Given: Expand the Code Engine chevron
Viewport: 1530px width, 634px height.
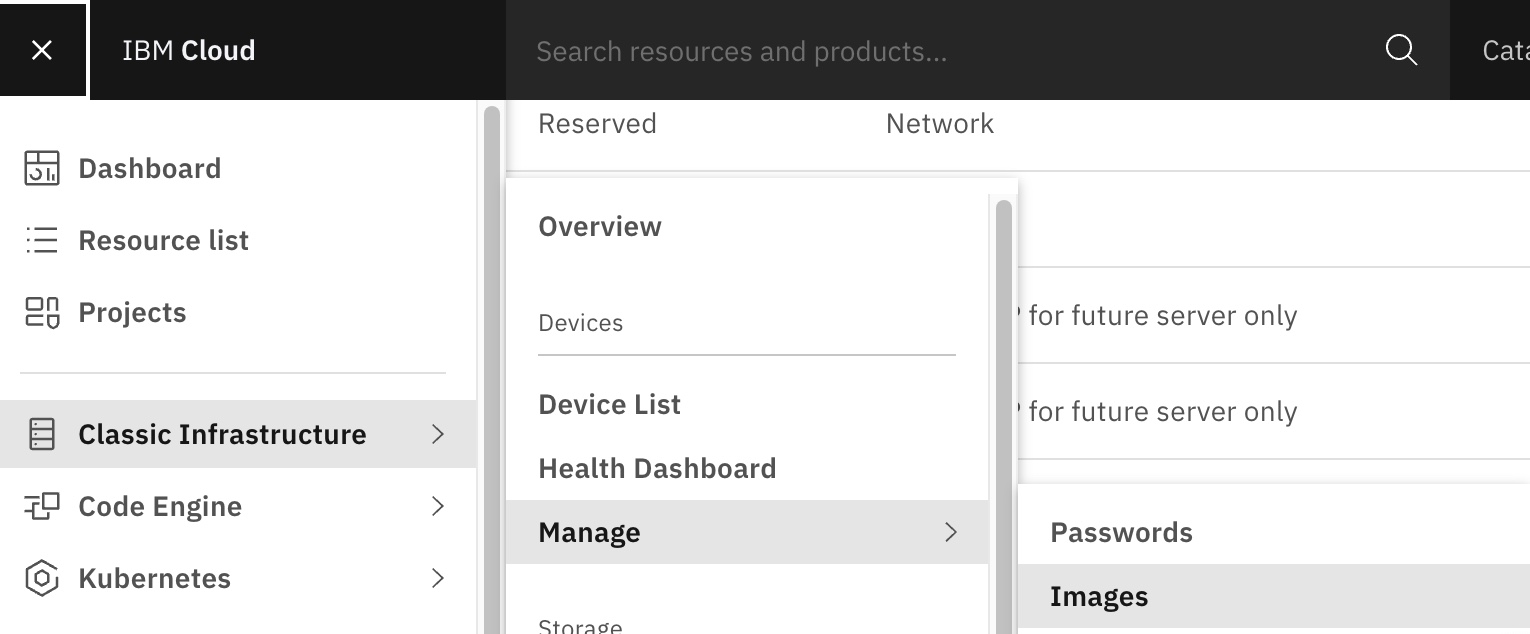Looking at the screenshot, I should point(437,506).
